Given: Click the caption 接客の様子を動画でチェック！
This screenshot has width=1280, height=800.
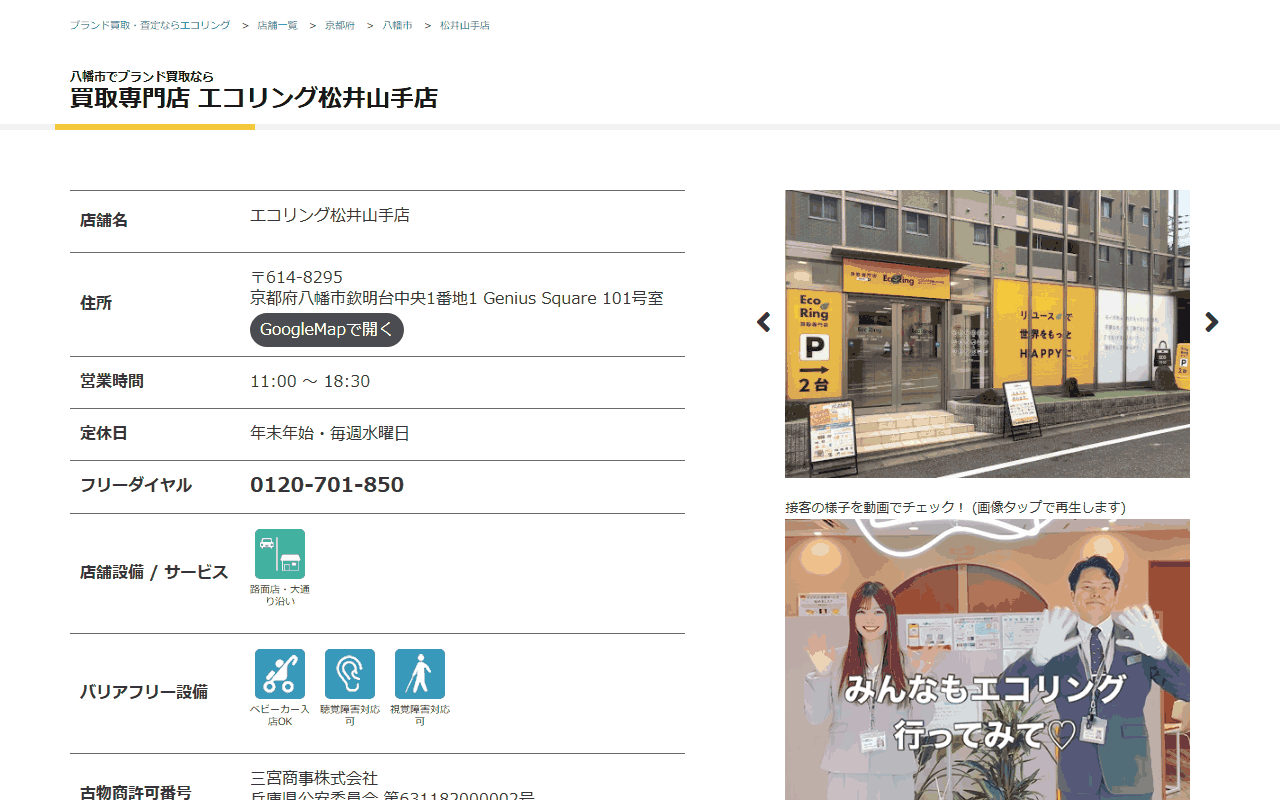Looking at the screenshot, I should [x=877, y=507].
